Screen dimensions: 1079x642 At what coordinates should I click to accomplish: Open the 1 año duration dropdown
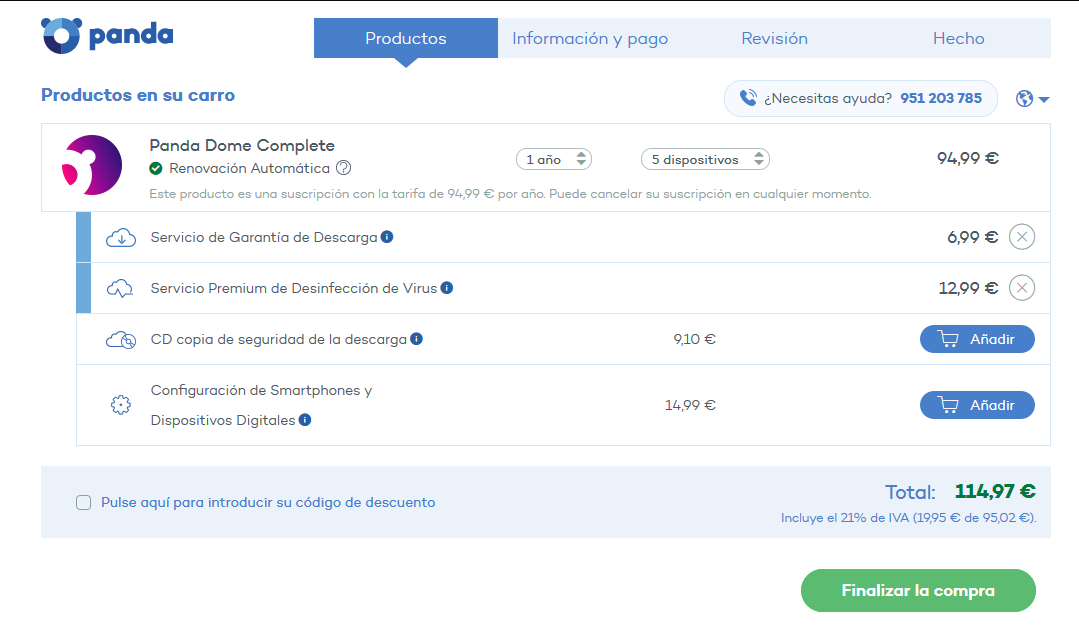pyautogui.click(x=554, y=160)
